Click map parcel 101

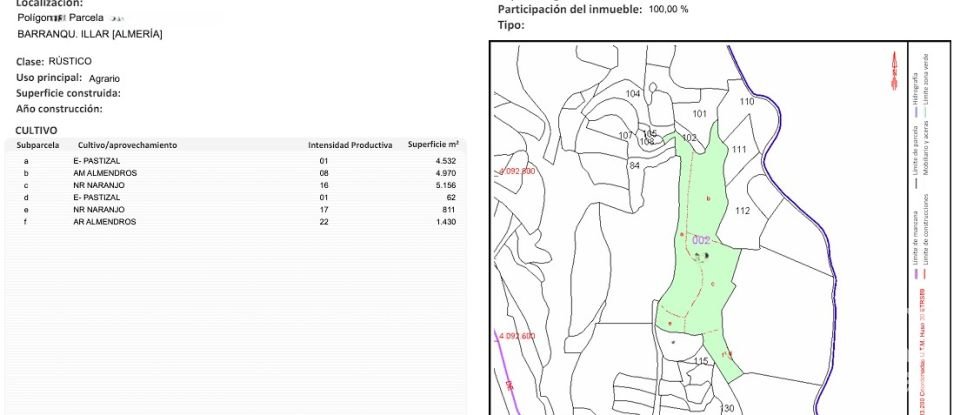pyautogui.click(x=699, y=114)
